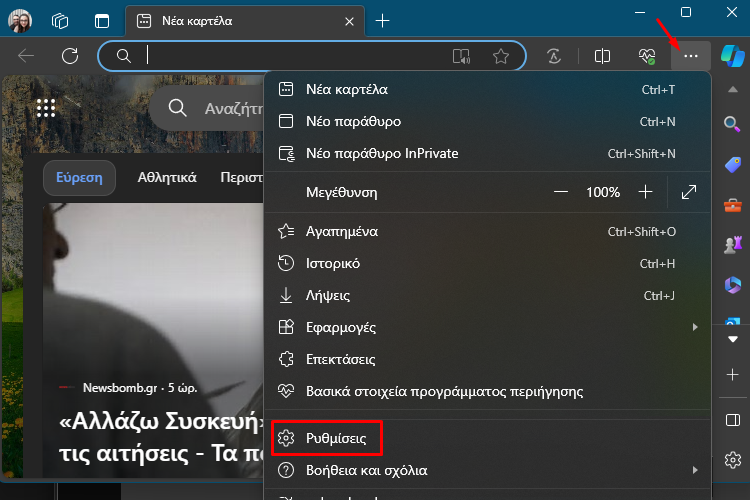Image resolution: width=750 pixels, height=500 pixels.
Task: Open the Copilot icon
Action: click(733, 56)
